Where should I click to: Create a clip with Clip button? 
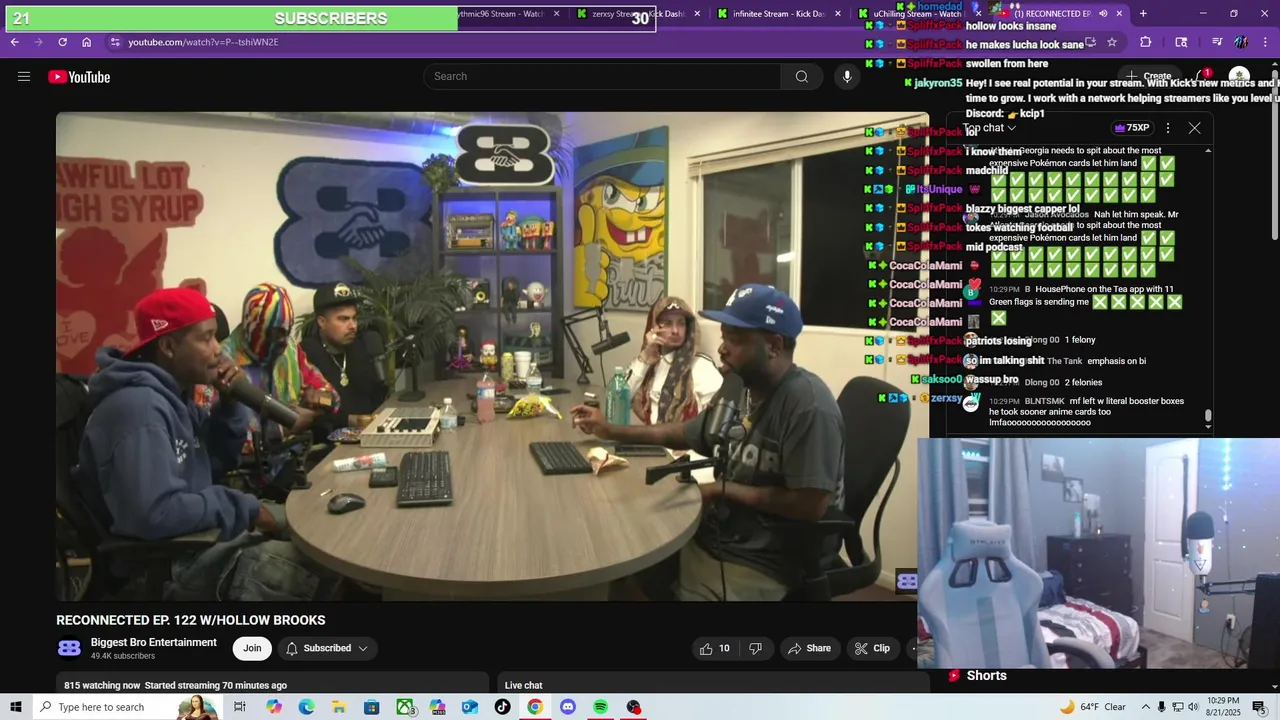coord(872,648)
